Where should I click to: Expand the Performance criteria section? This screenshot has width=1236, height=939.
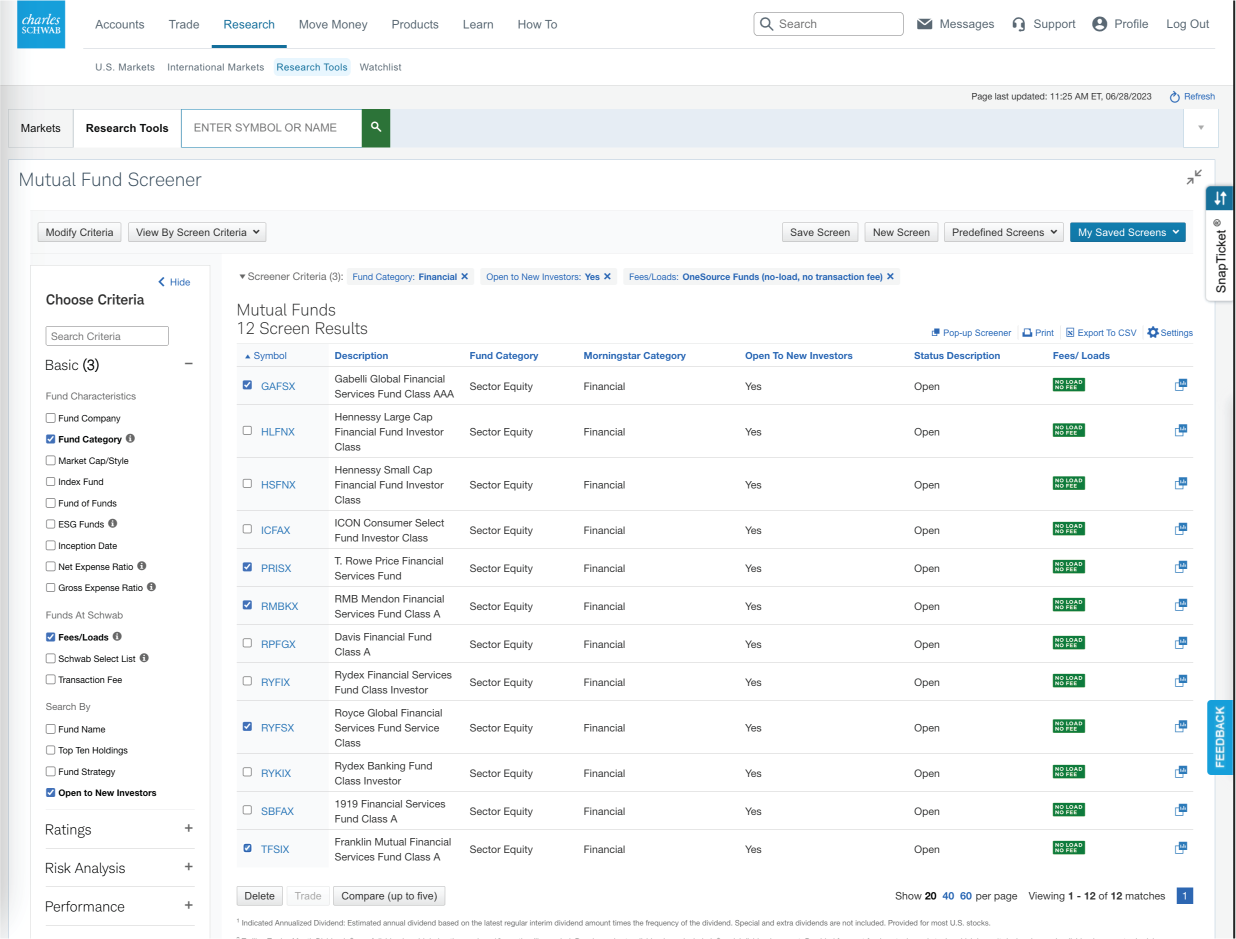[x=188, y=906]
